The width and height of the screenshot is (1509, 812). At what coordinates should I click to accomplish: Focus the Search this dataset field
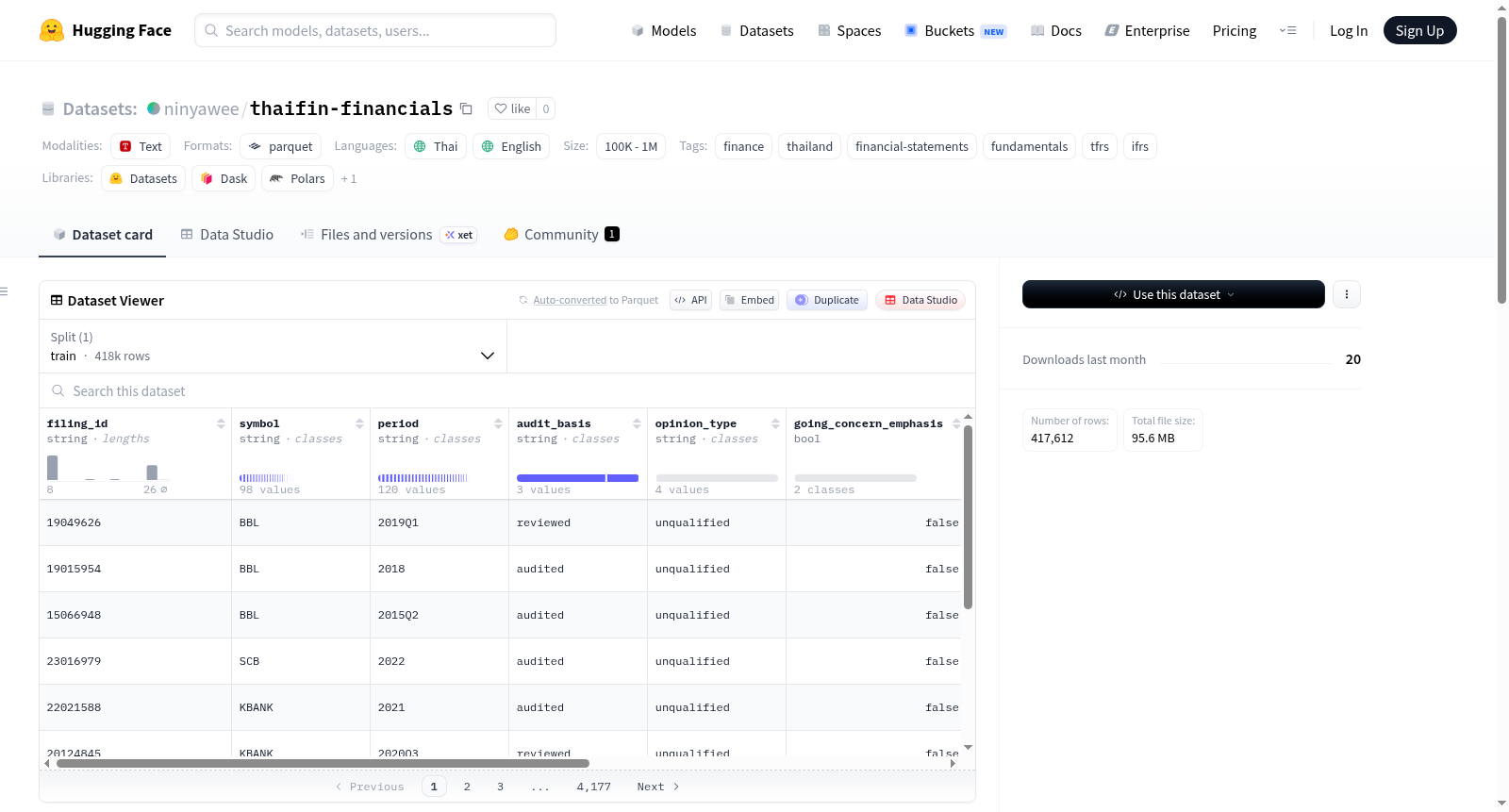pos(507,390)
